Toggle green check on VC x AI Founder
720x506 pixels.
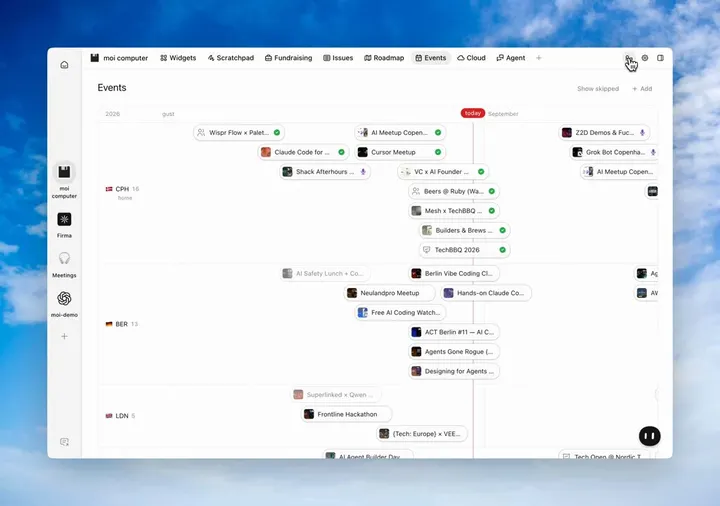481,172
